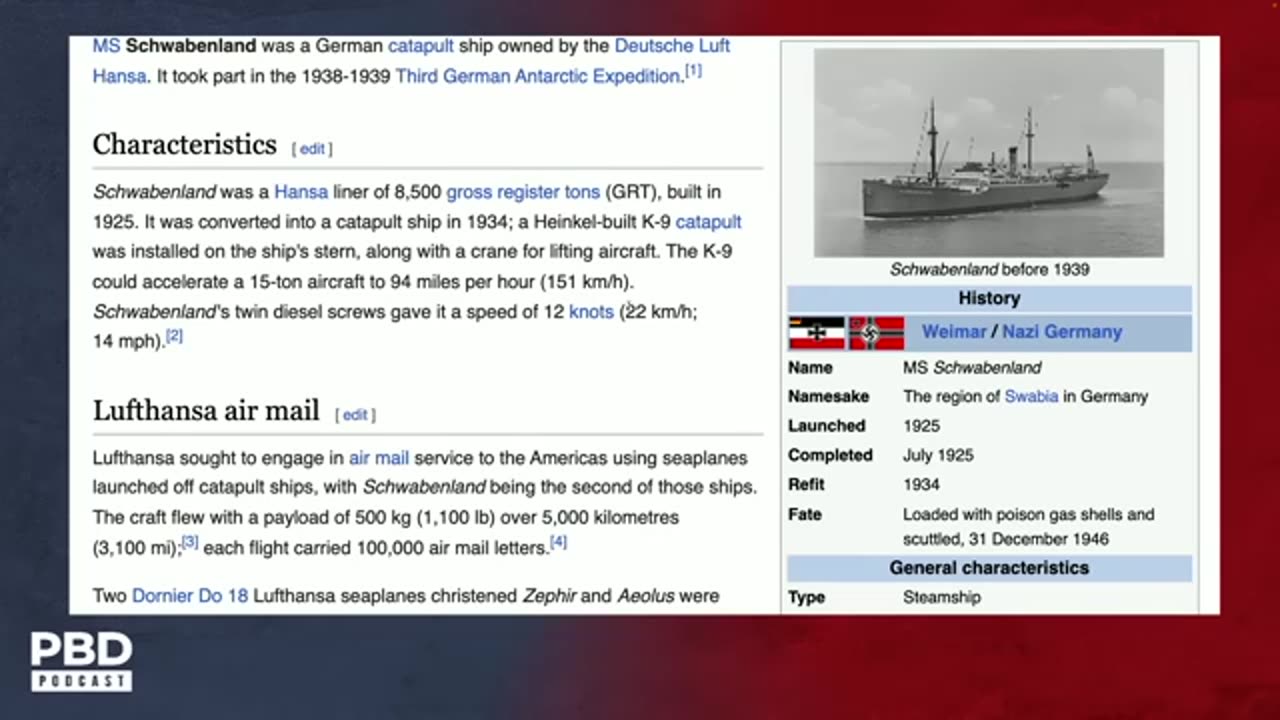Click the Refit value '1934'

pos(921,485)
